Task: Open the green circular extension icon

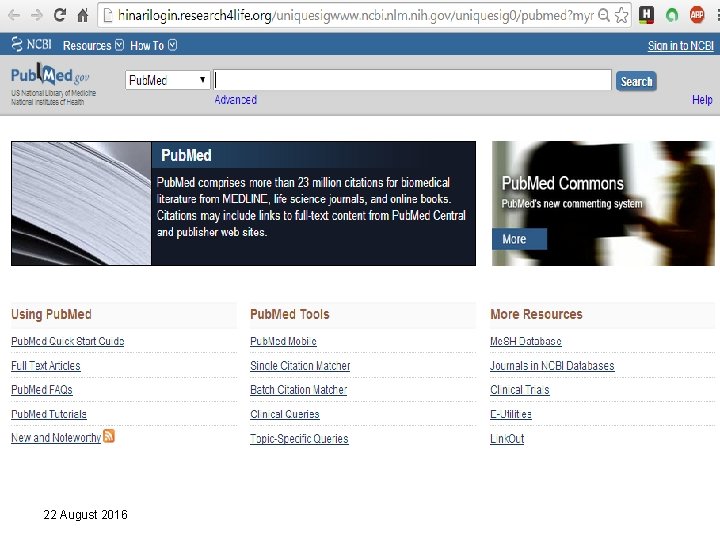Action: point(672,16)
